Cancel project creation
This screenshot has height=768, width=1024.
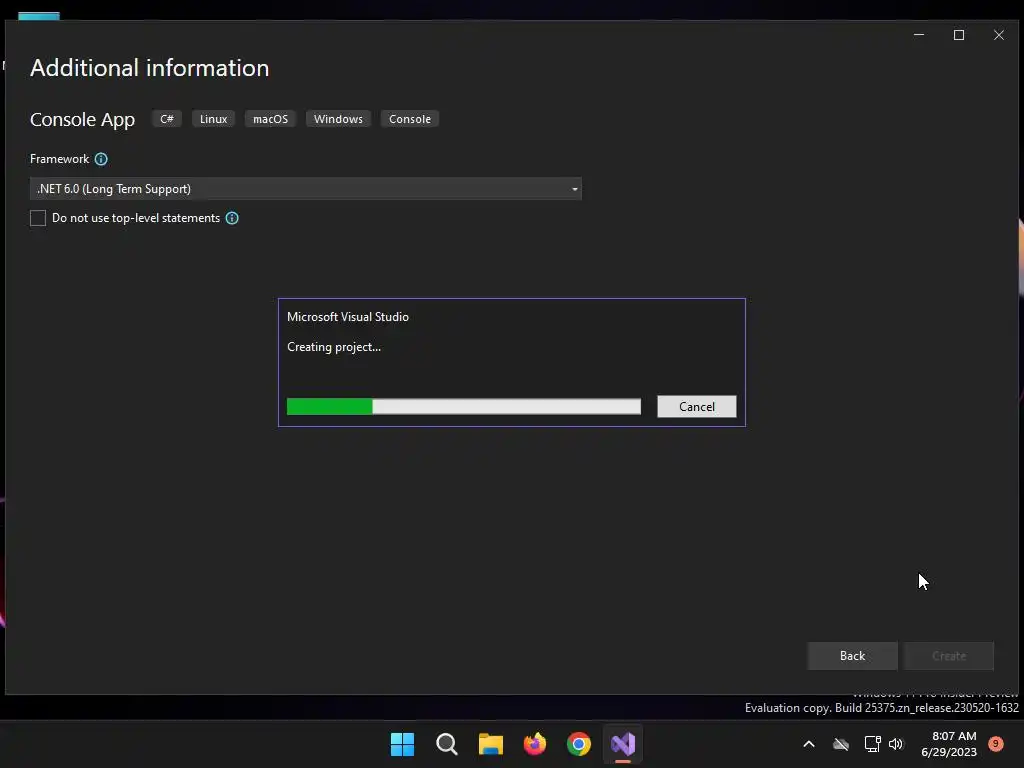click(697, 406)
